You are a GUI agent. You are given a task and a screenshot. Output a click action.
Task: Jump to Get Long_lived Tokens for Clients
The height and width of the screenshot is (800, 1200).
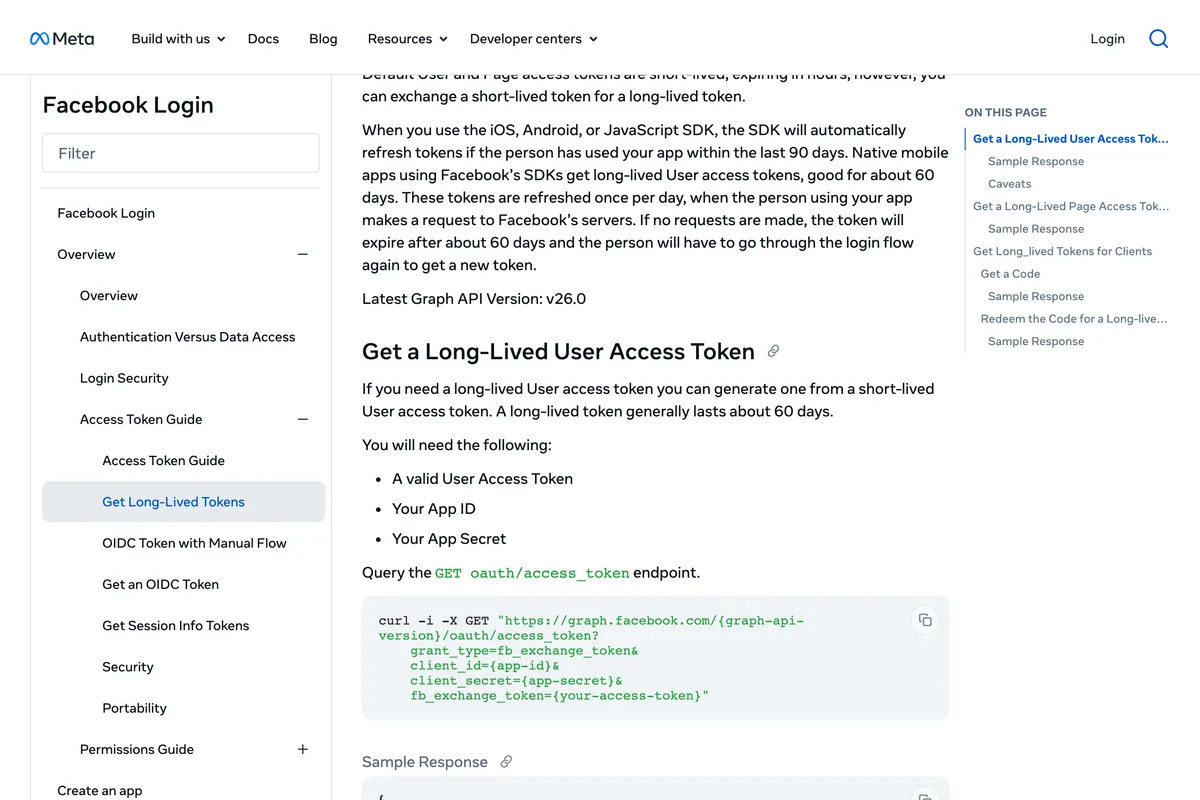1062,251
